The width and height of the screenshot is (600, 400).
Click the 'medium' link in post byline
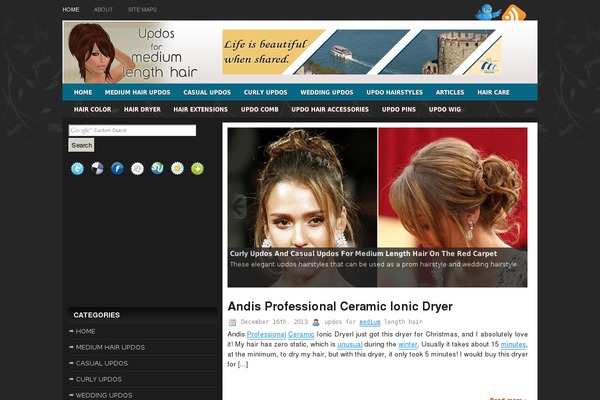pos(370,322)
